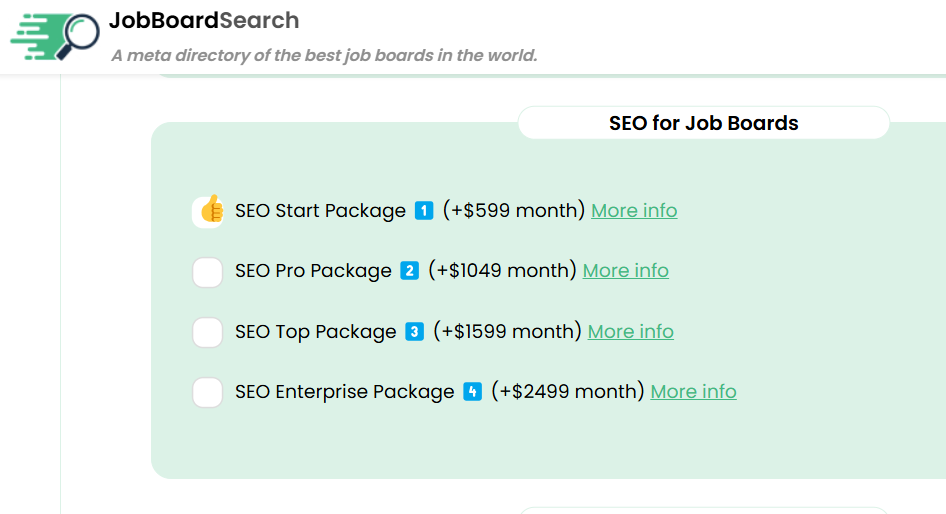Open More info for SEO Enterprise Package

tap(693, 392)
